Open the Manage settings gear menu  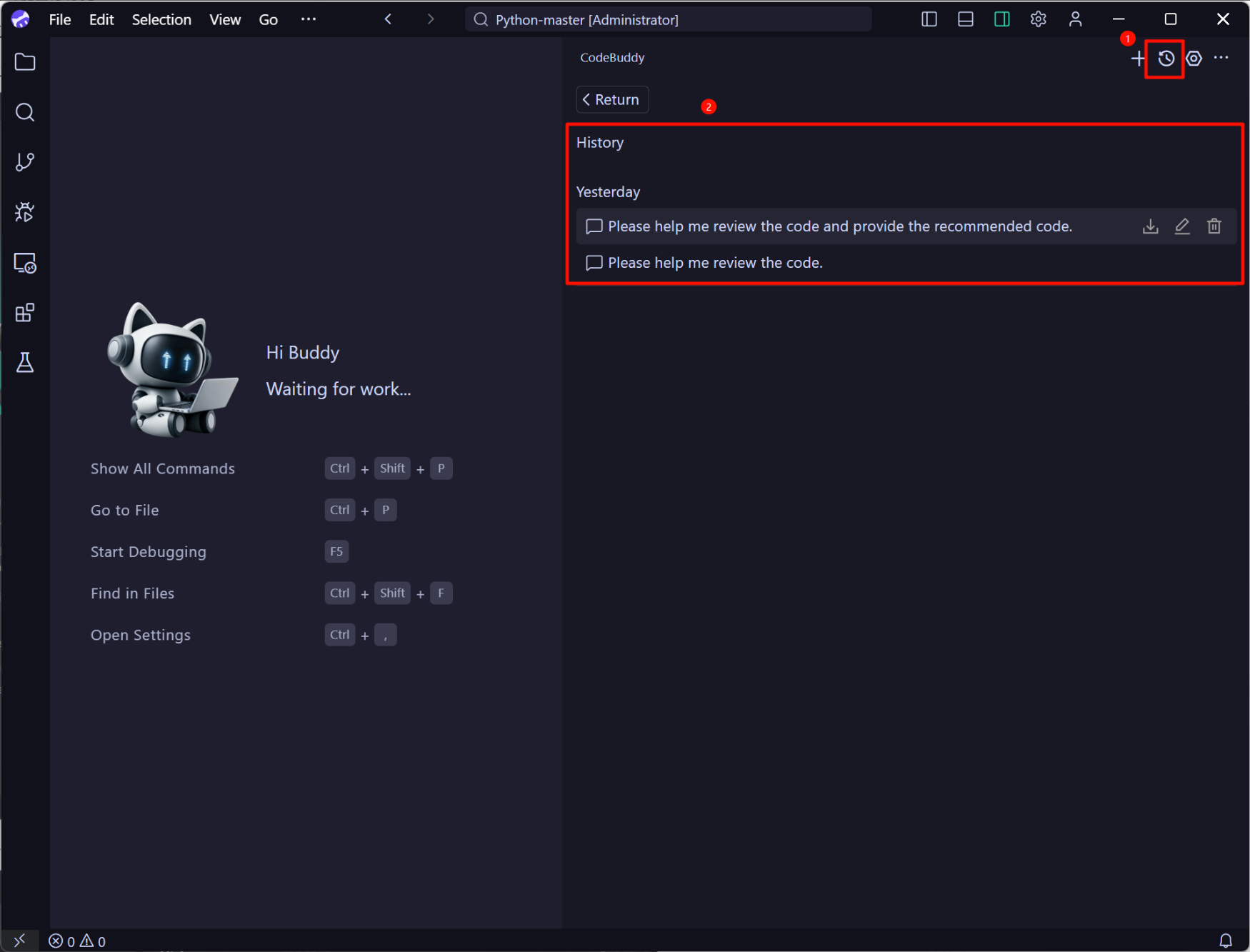[x=1038, y=19]
